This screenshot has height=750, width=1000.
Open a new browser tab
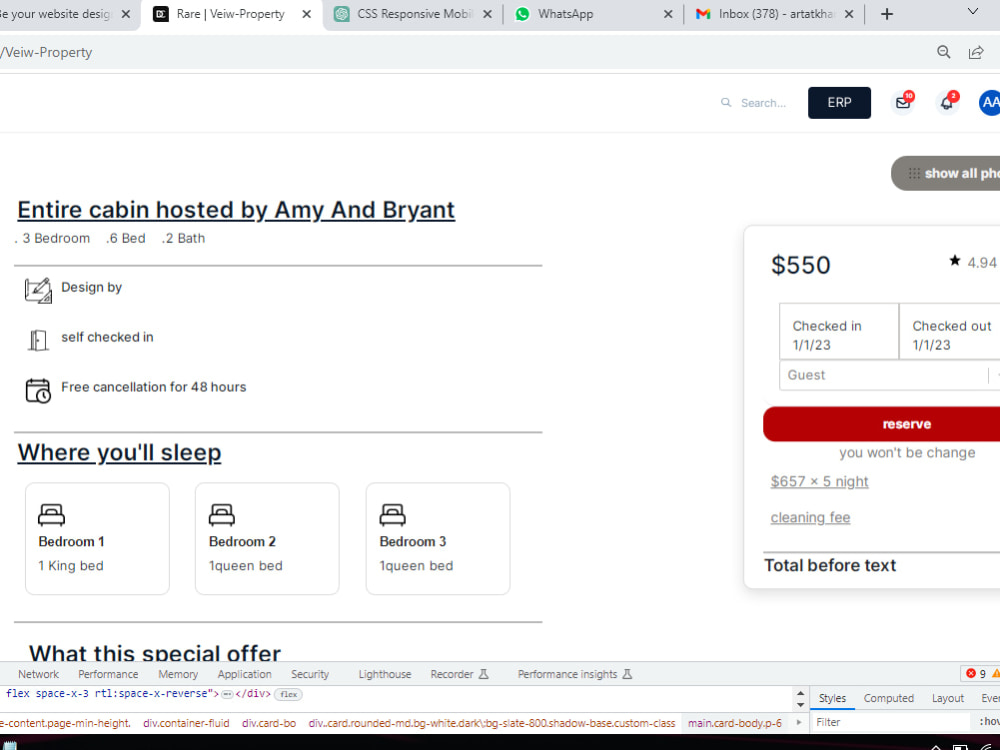pos(886,14)
